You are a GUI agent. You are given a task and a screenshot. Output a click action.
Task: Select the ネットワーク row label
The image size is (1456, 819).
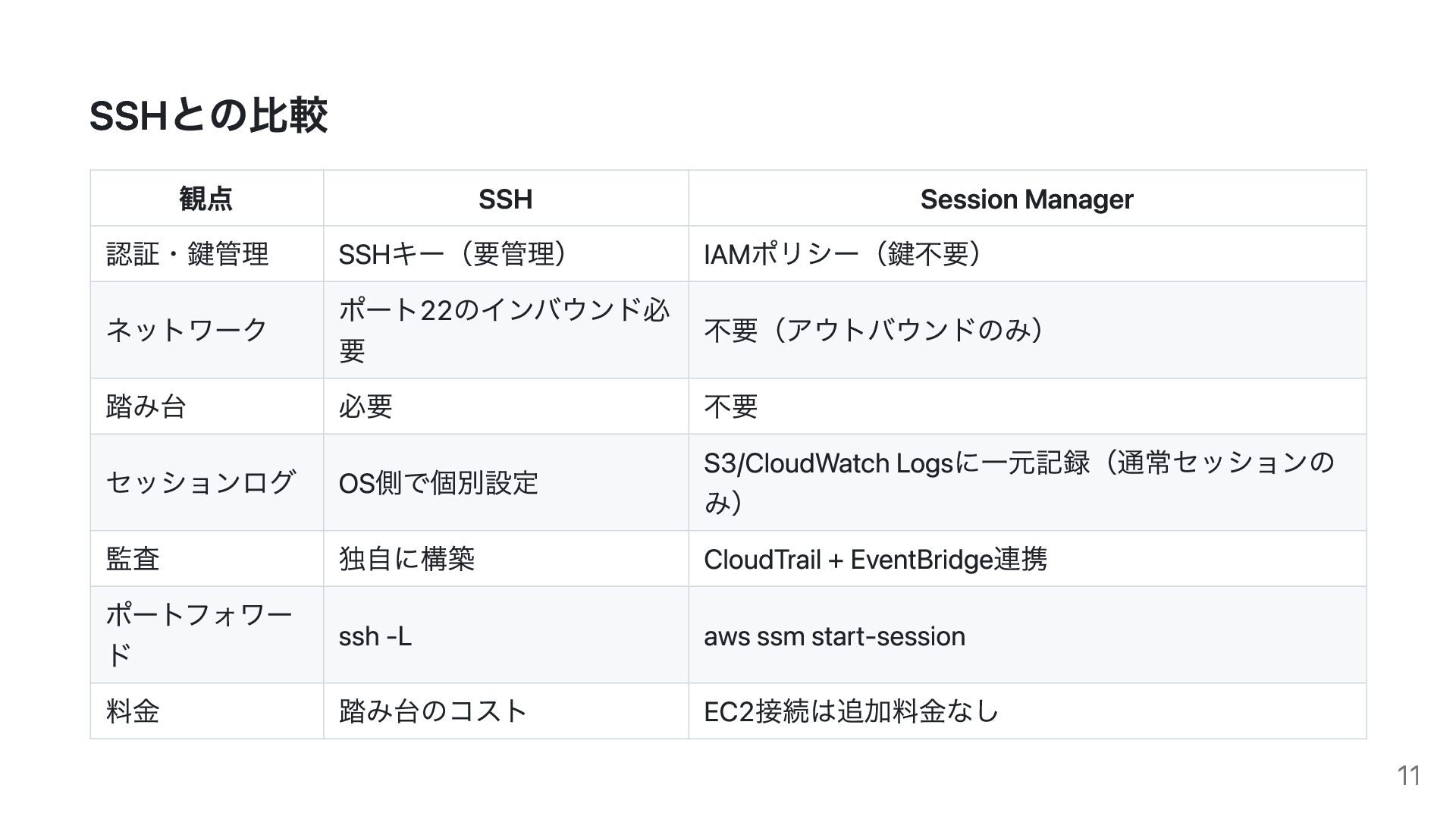pos(187,330)
